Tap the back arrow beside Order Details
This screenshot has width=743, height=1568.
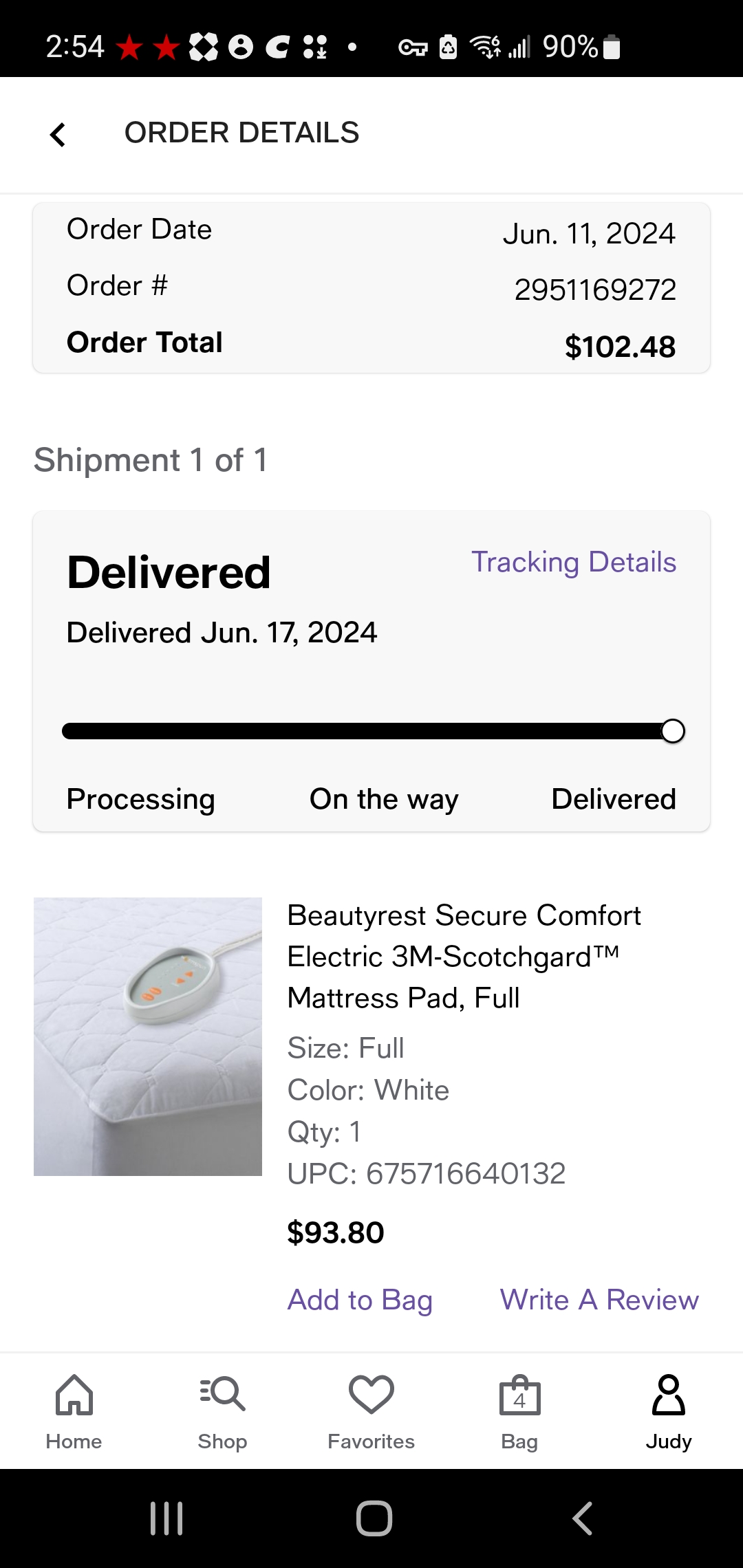click(58, 134)
